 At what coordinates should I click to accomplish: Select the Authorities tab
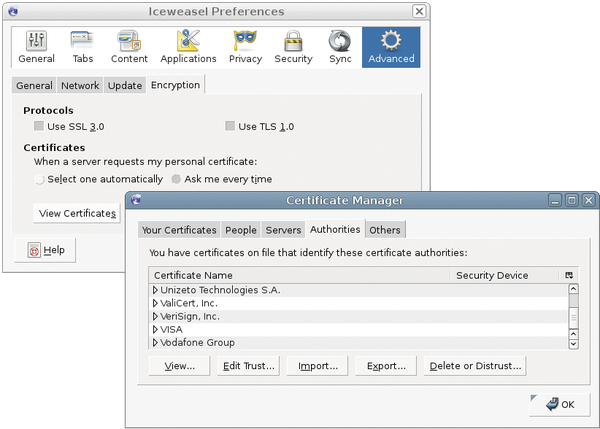(x=335, y=229)
